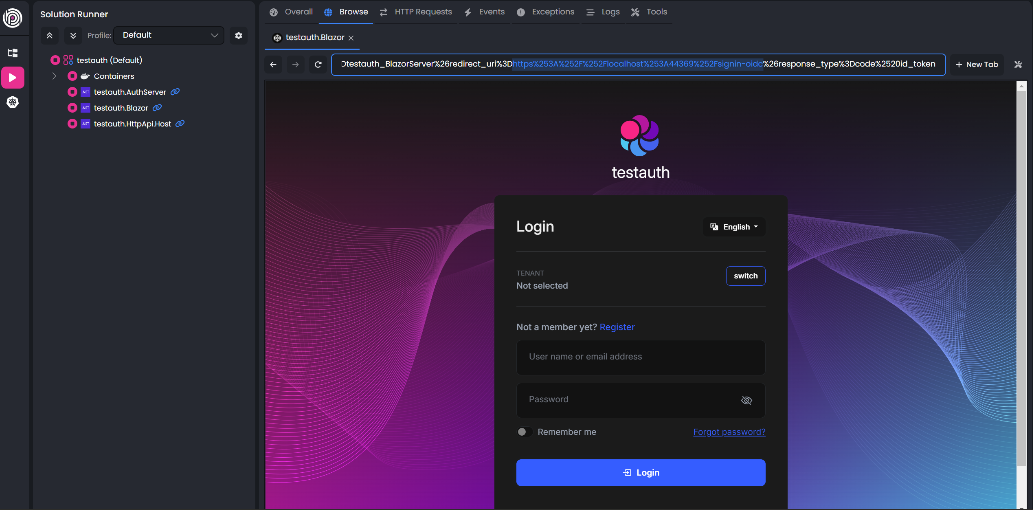The image size is (1033, 510).
Task: Open the Kubernetes panel in left sidebar
Action: 13,102
